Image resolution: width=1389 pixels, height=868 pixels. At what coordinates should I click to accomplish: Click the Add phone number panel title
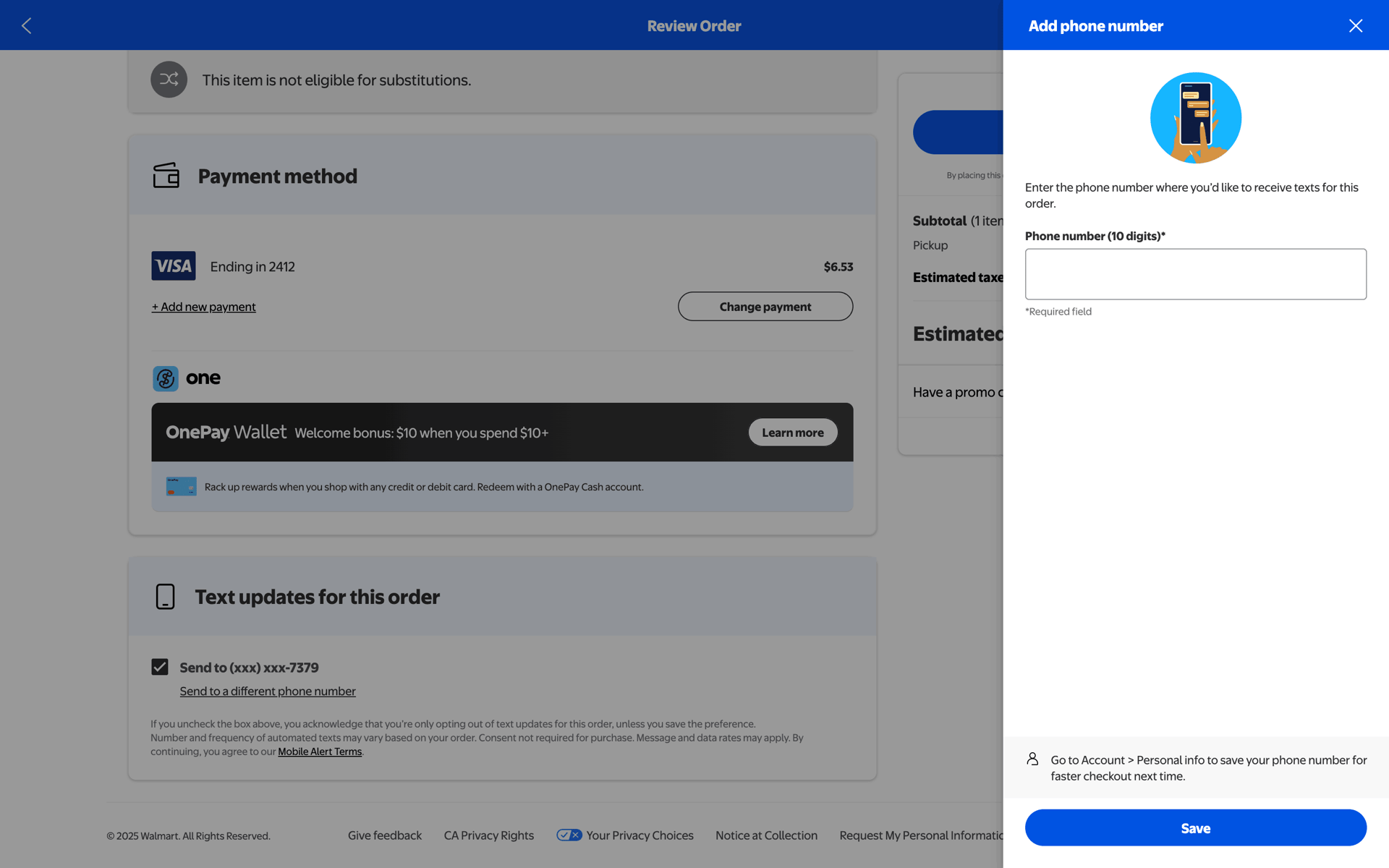click(x=1095, y=26)
